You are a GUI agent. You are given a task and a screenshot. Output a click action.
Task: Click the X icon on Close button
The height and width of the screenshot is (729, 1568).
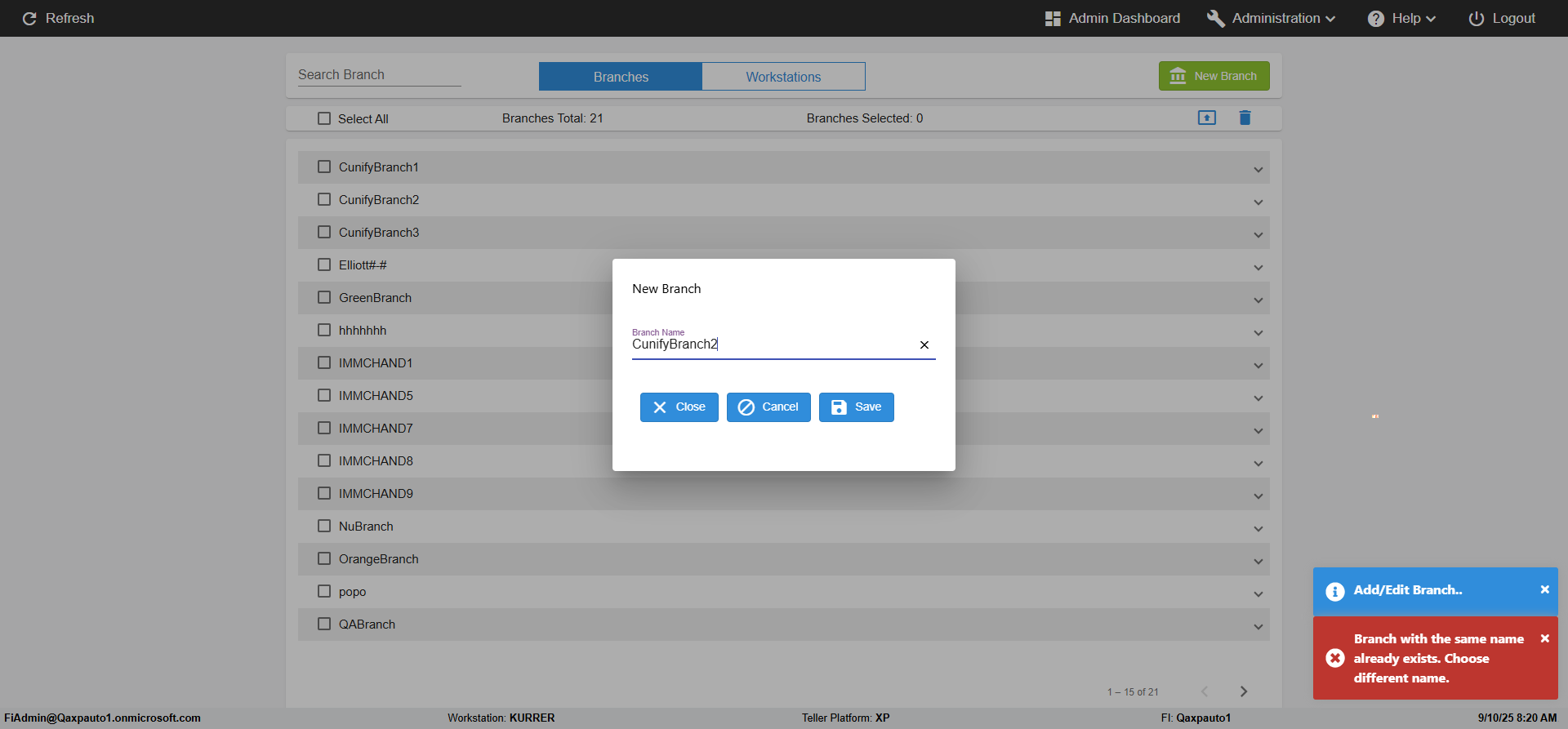660,407
